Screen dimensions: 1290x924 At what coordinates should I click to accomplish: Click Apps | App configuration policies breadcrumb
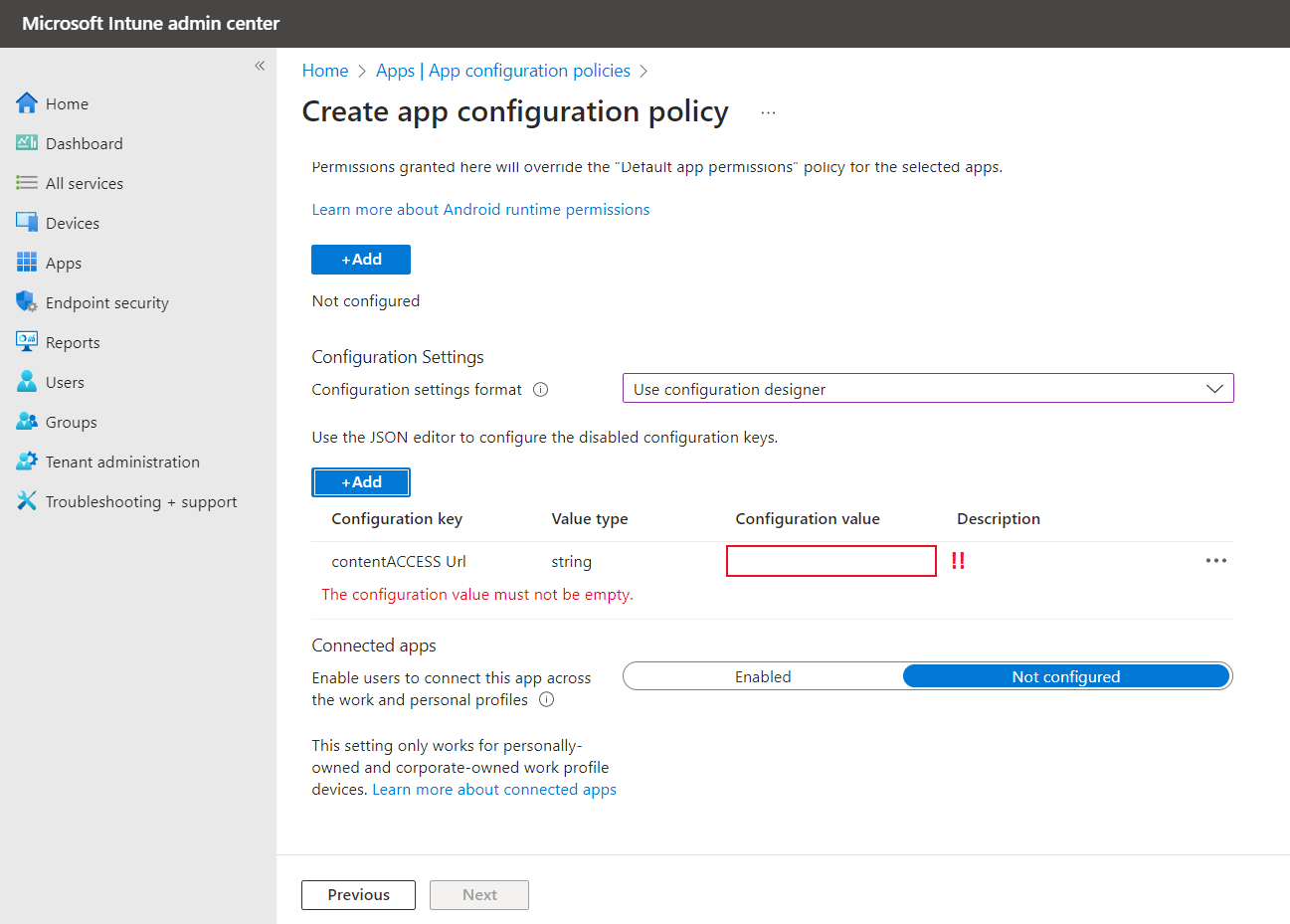(502, 71)
